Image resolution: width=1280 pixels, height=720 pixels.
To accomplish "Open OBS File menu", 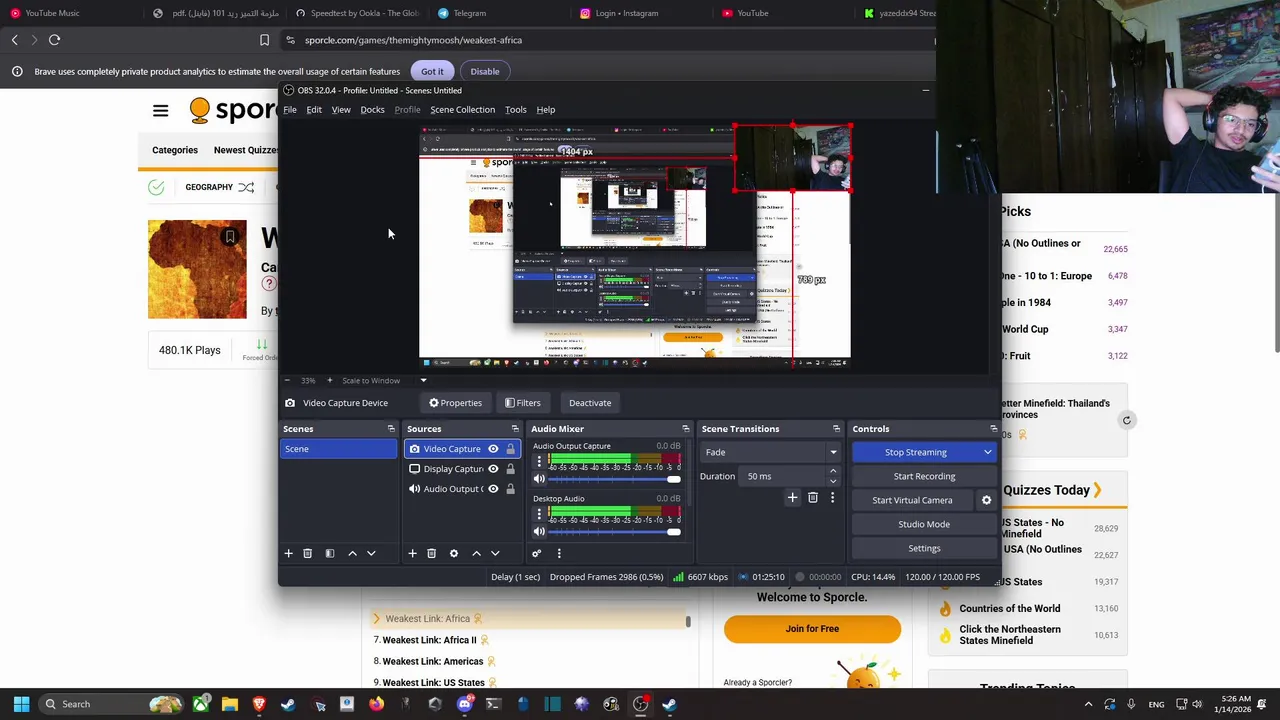I will coord(290,110).
